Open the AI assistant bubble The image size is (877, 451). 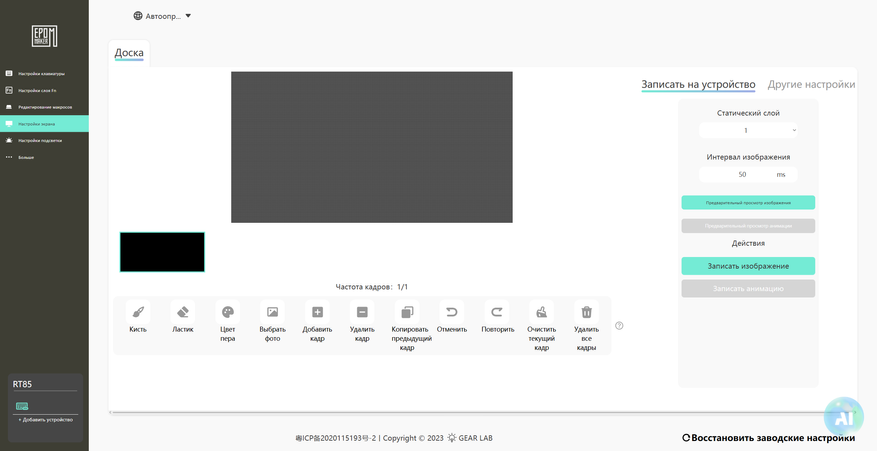click(x=843, y=417)
